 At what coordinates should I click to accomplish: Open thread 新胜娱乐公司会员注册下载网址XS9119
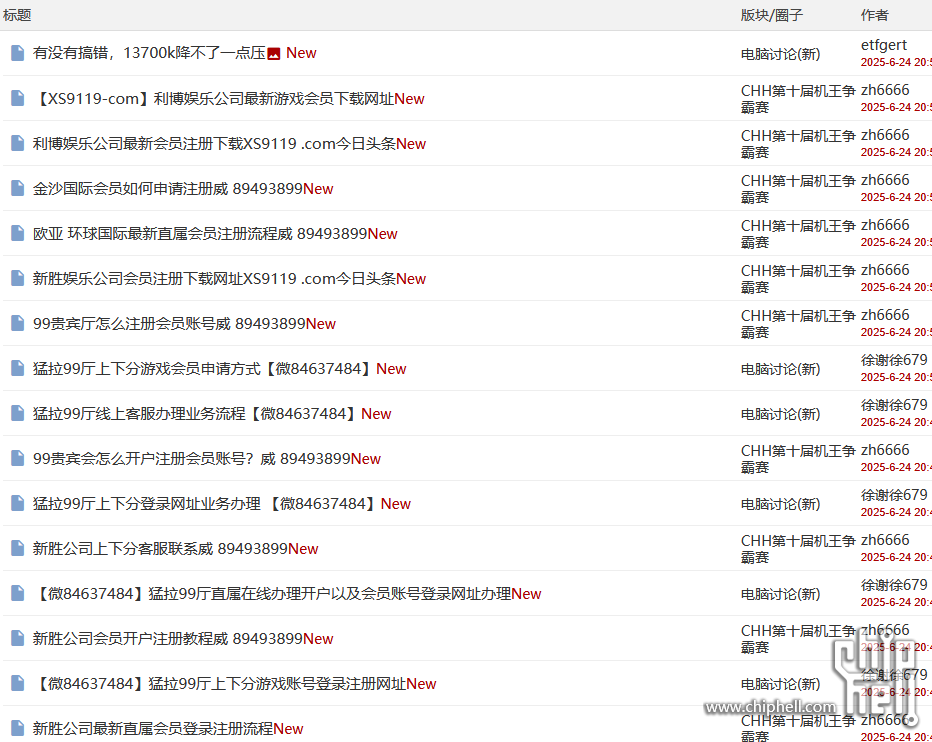[x=214, y=278]
